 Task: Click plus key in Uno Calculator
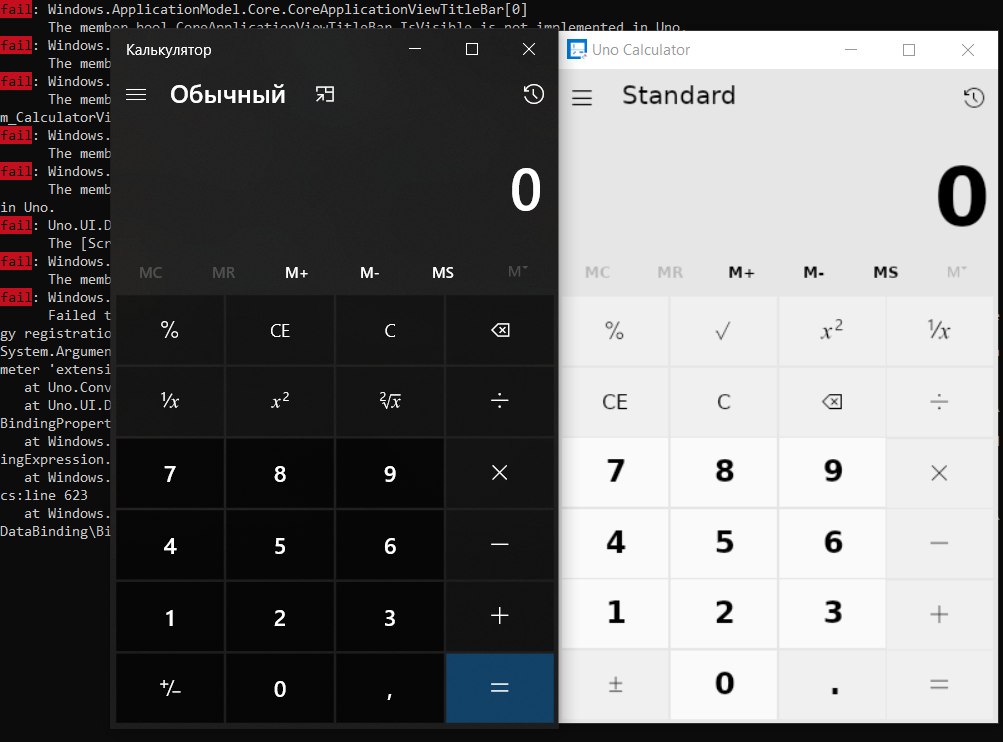click(939, 614)
